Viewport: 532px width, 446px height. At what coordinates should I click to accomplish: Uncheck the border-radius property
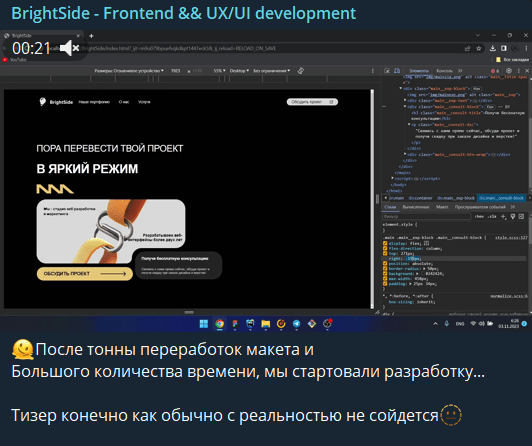coord(385,269)
